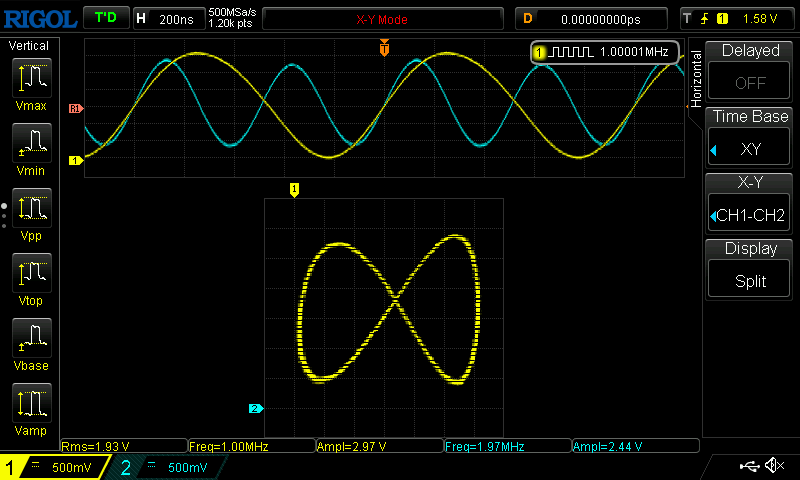The height and width of the screenshot is (480, 800).
Task: Click the yellow Freq=1.00MHz measurement
Action: [252, 446]
